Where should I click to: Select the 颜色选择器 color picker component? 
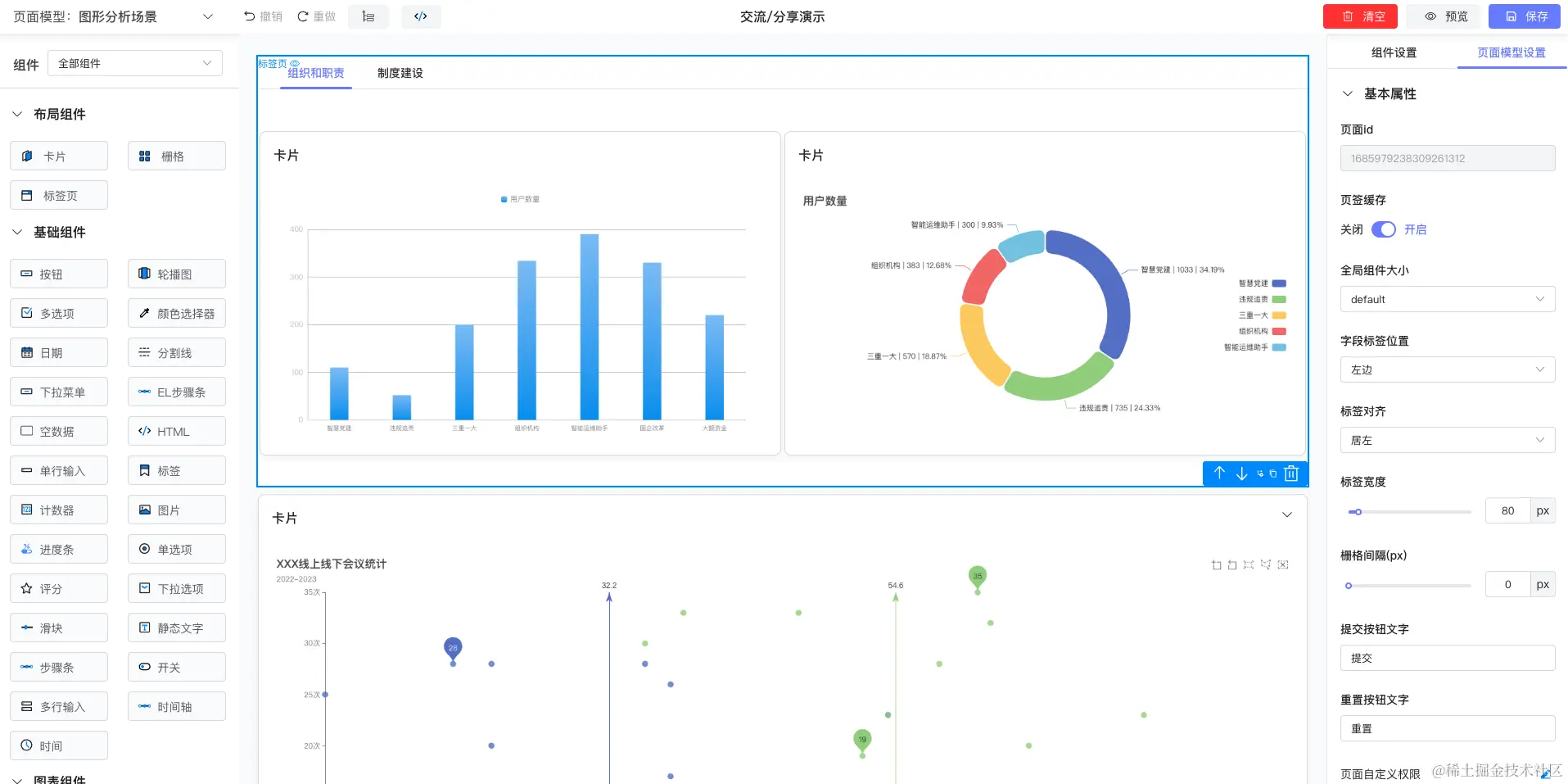tap(177, 313)
